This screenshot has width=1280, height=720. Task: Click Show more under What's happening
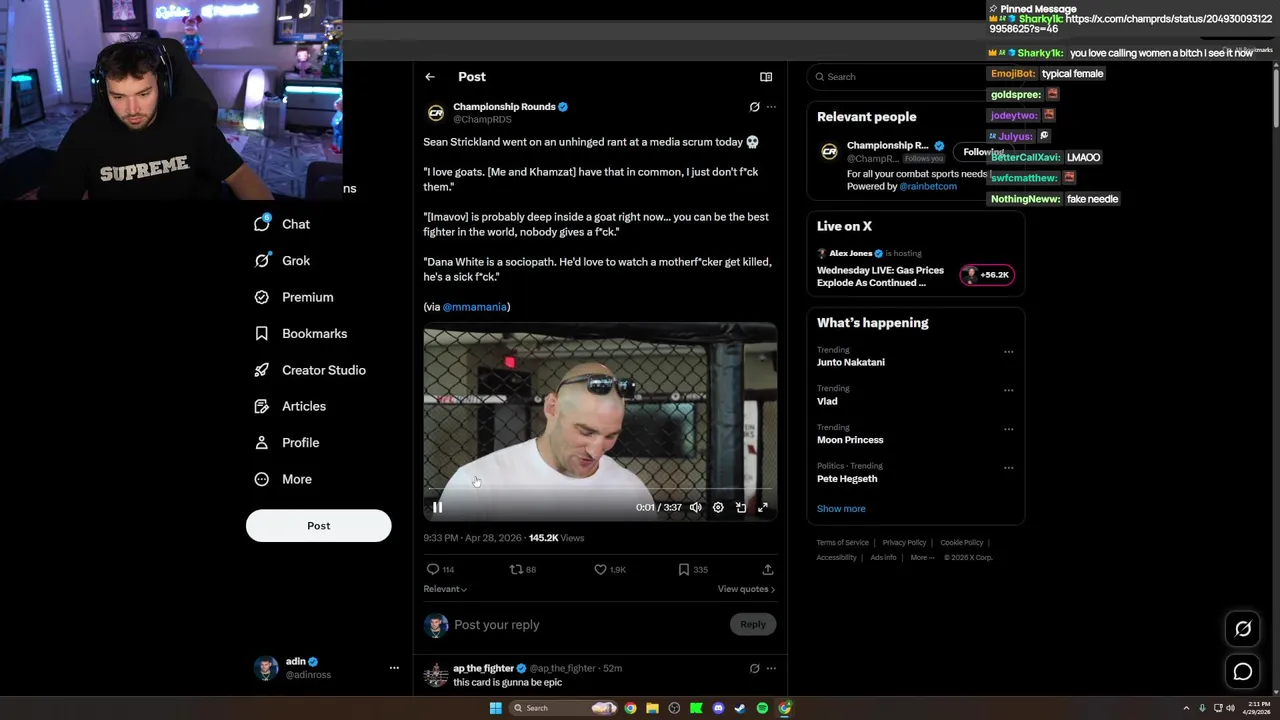pyautogui.click(x=841, y=508)
